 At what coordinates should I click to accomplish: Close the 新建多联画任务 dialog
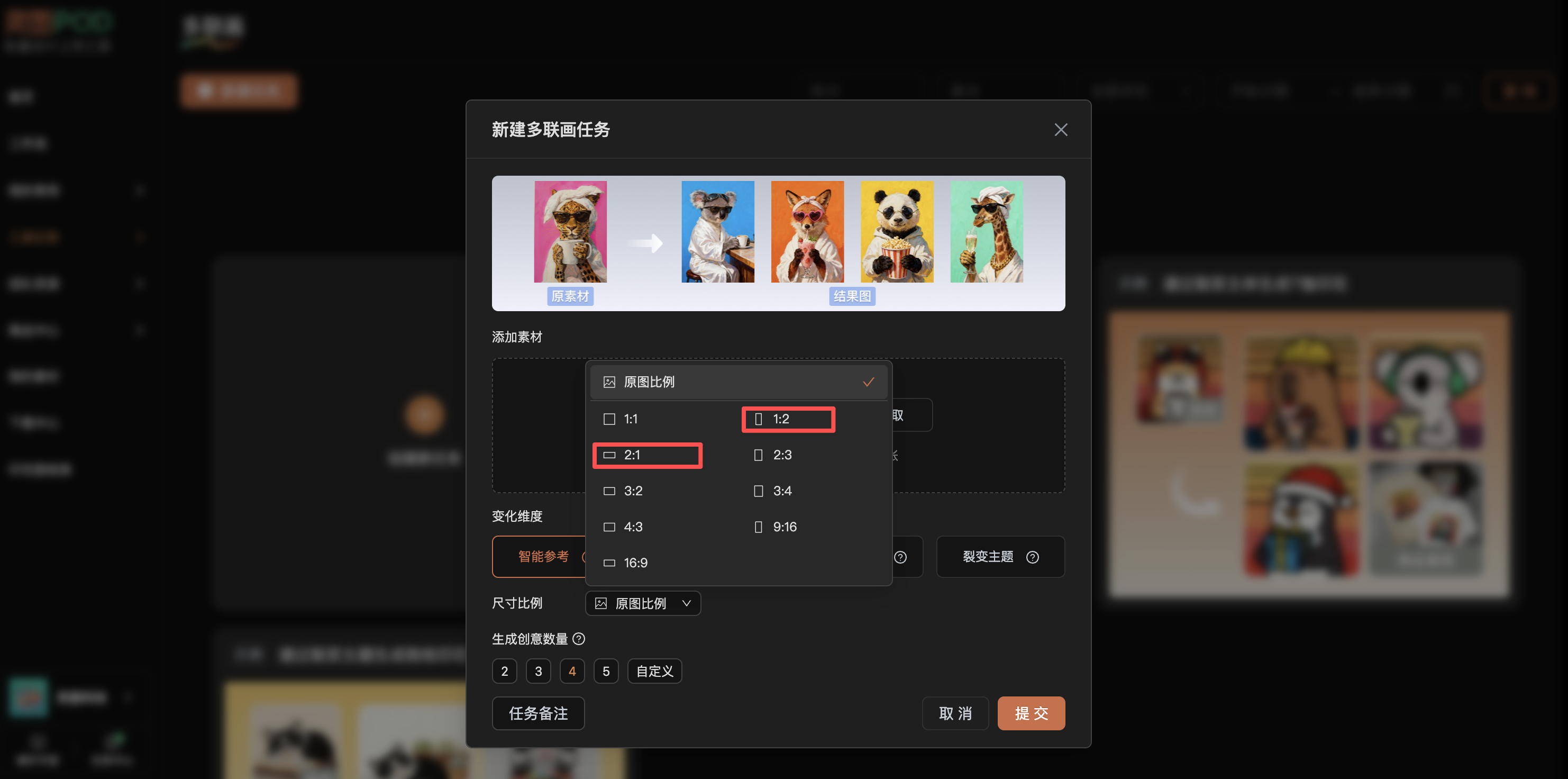[1060, 130]
